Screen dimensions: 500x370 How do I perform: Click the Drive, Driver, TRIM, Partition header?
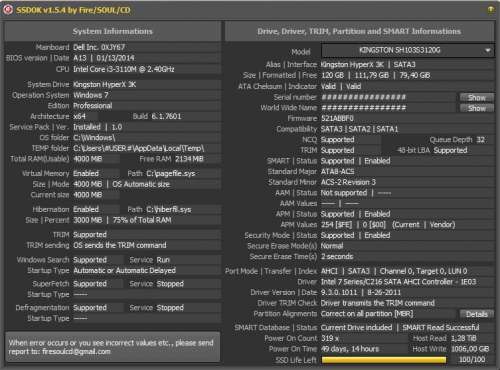pyautogui.click(x=359, y=31)
